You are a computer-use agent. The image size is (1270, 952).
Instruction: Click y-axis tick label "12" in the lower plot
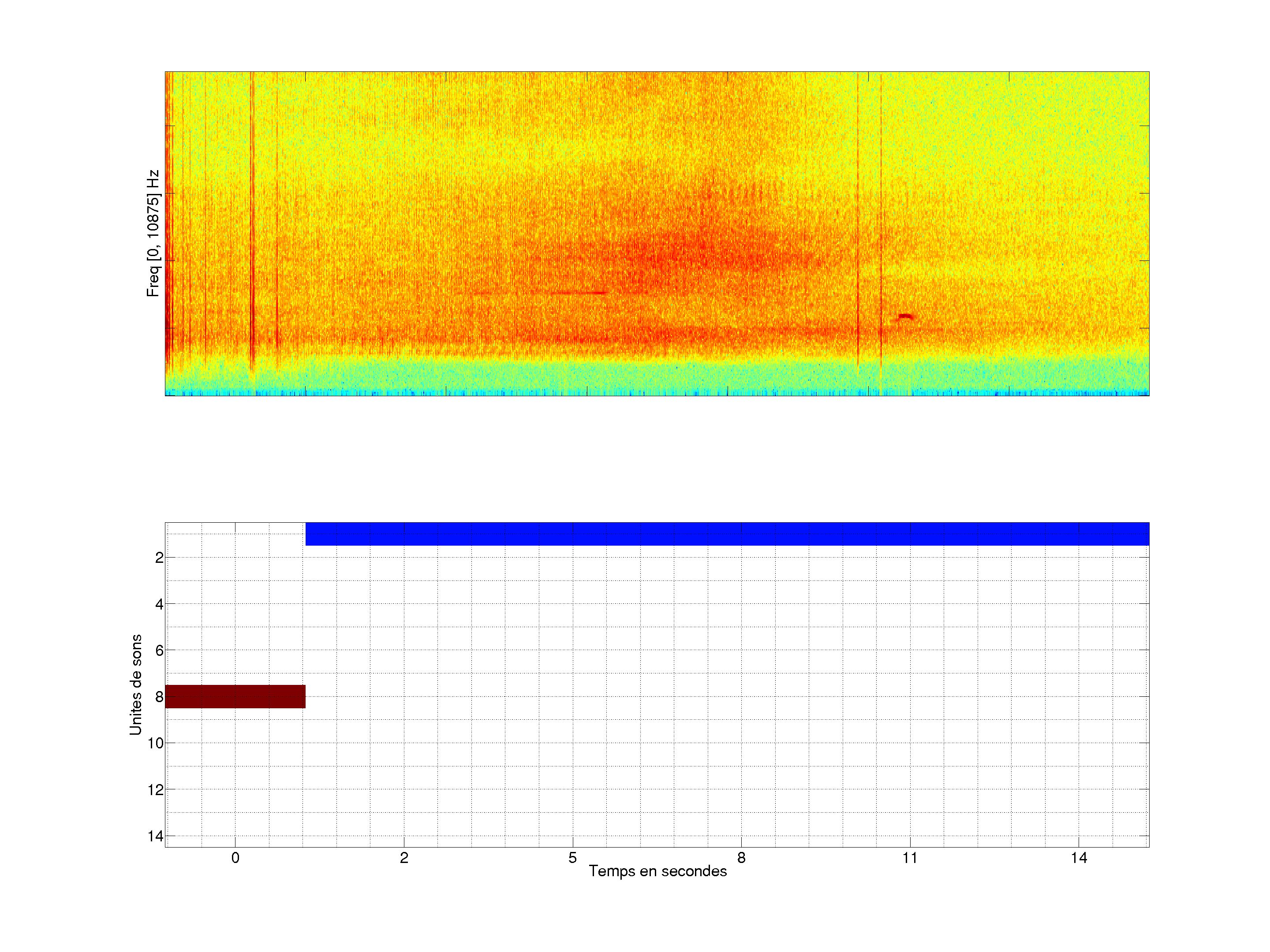[156, 790]
